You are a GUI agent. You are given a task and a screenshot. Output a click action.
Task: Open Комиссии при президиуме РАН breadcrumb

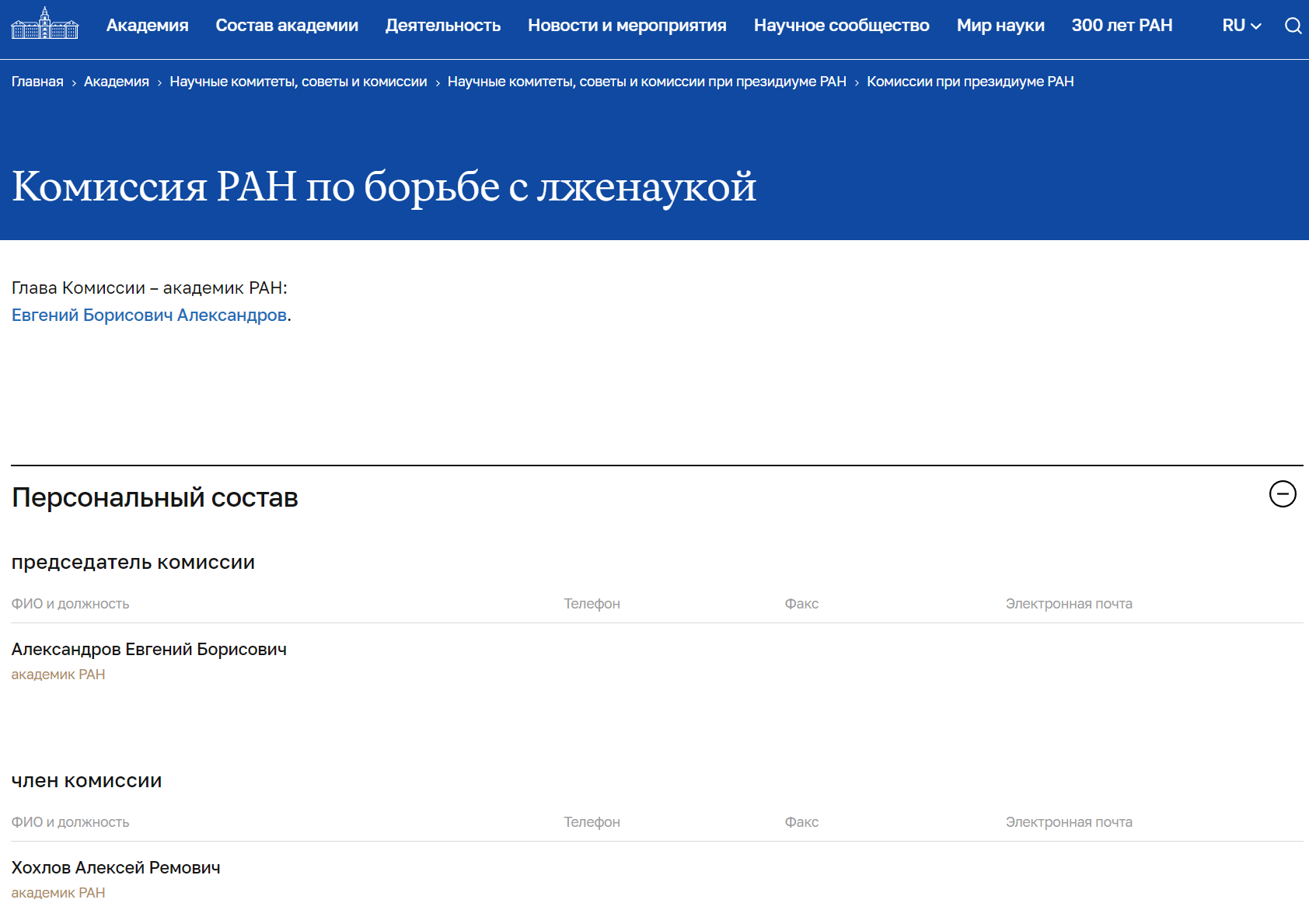pos(970,82)
